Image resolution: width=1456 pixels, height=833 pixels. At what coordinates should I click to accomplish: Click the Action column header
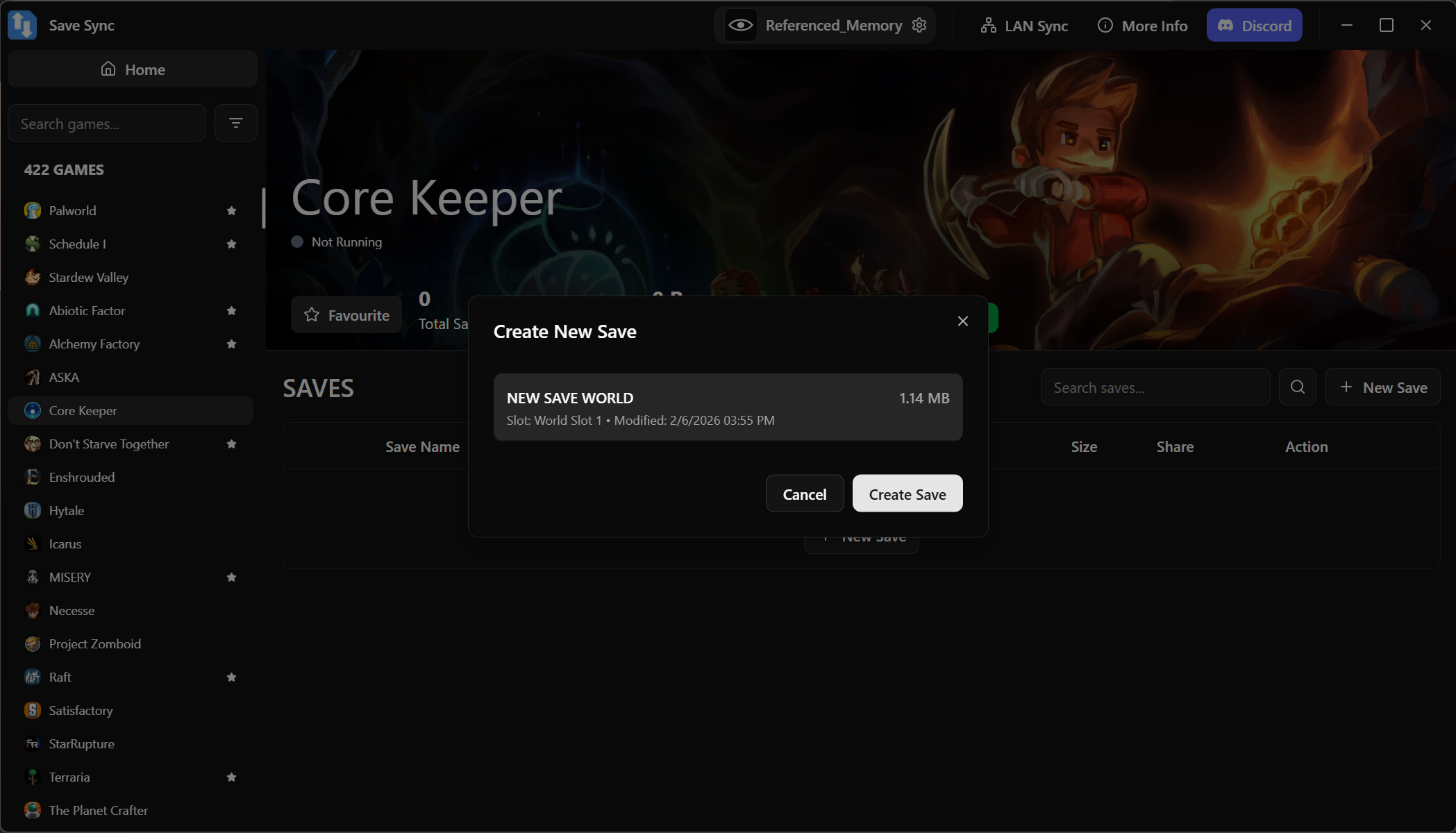(x=1306, y=446)
